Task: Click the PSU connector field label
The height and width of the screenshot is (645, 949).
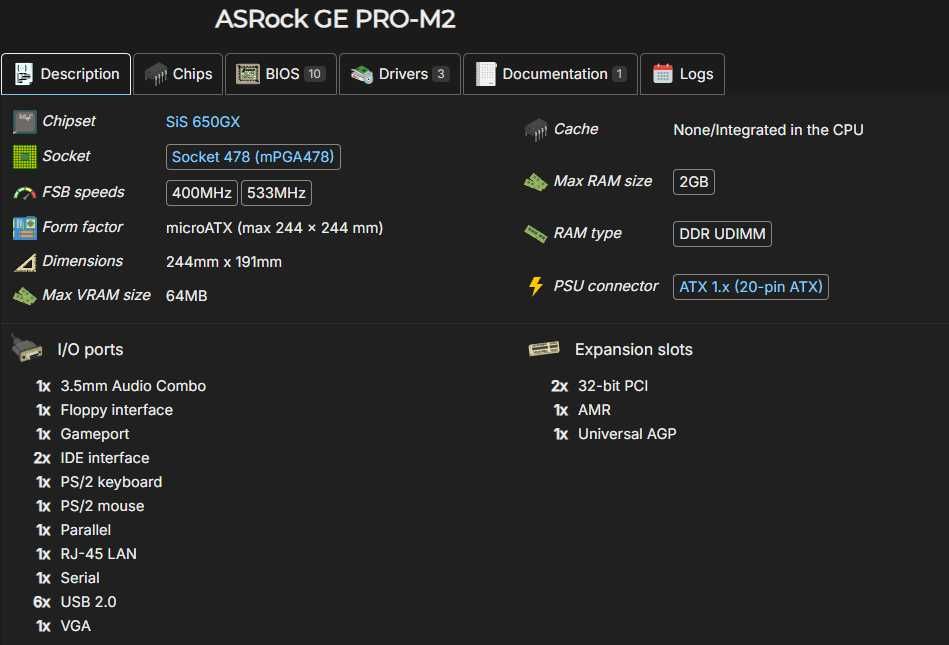Action: (606, 286)
